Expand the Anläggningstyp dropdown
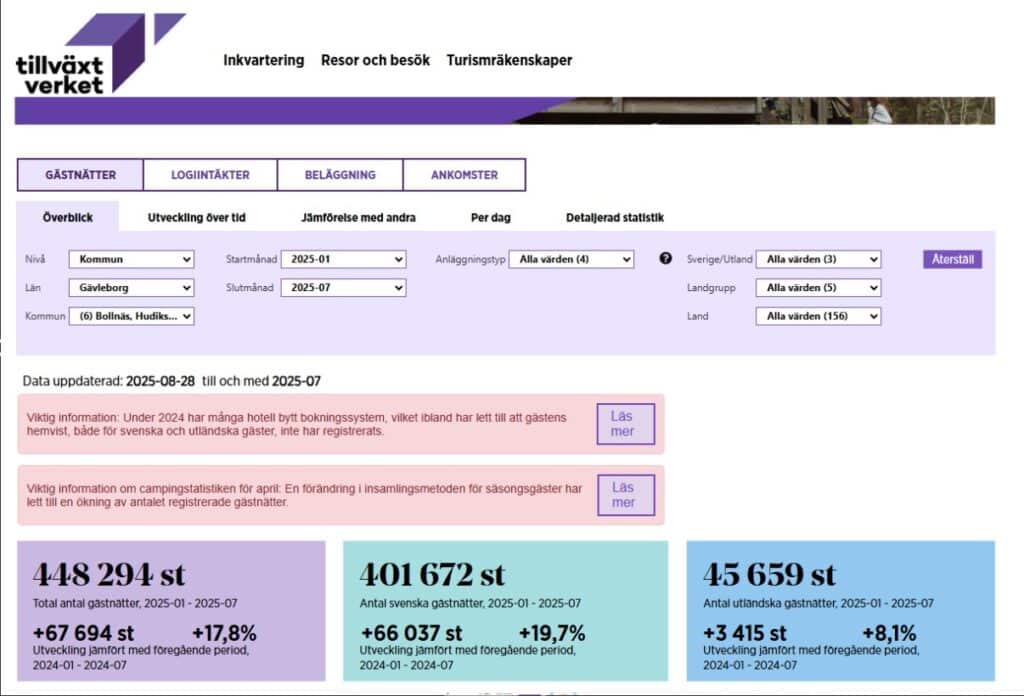Screen dimensions: 1024x696 pyautogui.click(x=571, y=259)
